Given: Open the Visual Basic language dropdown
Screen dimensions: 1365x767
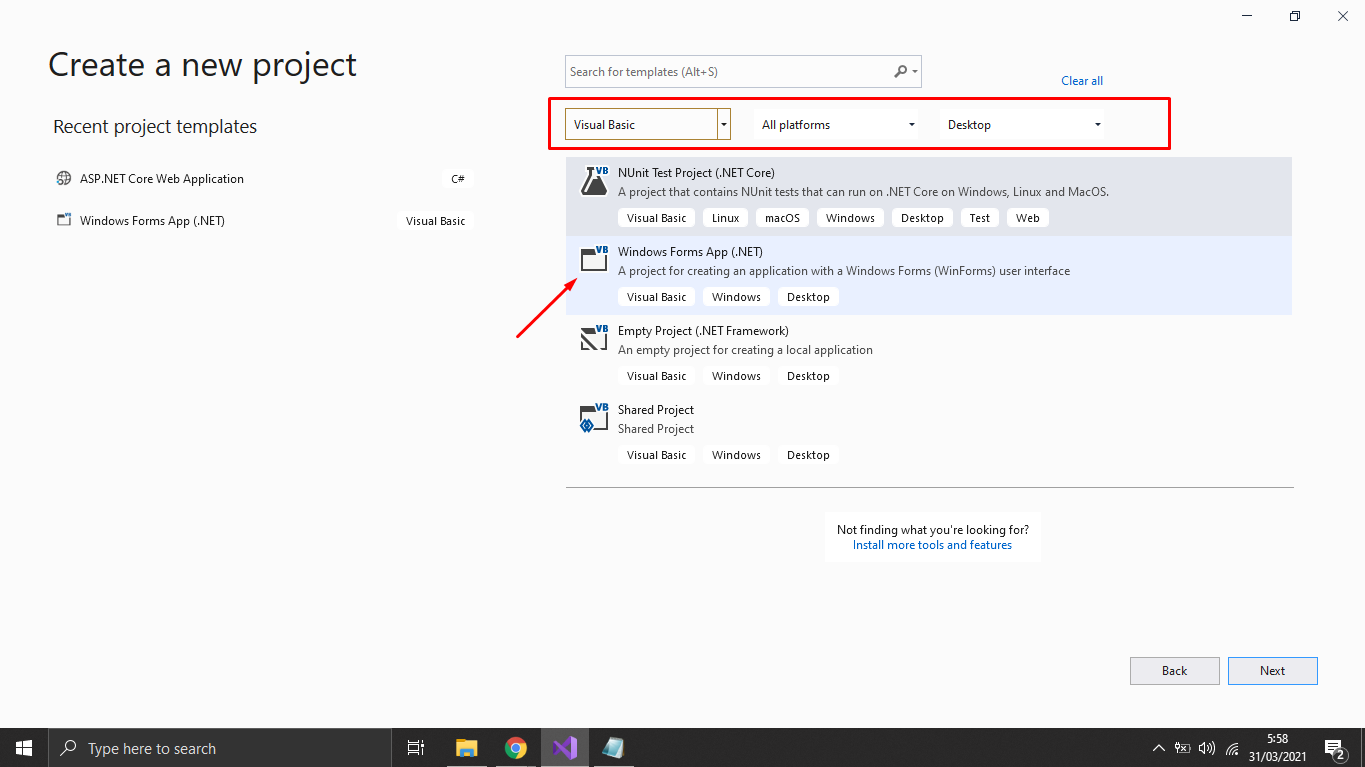Looking at the screenshot, I should 723,123.
